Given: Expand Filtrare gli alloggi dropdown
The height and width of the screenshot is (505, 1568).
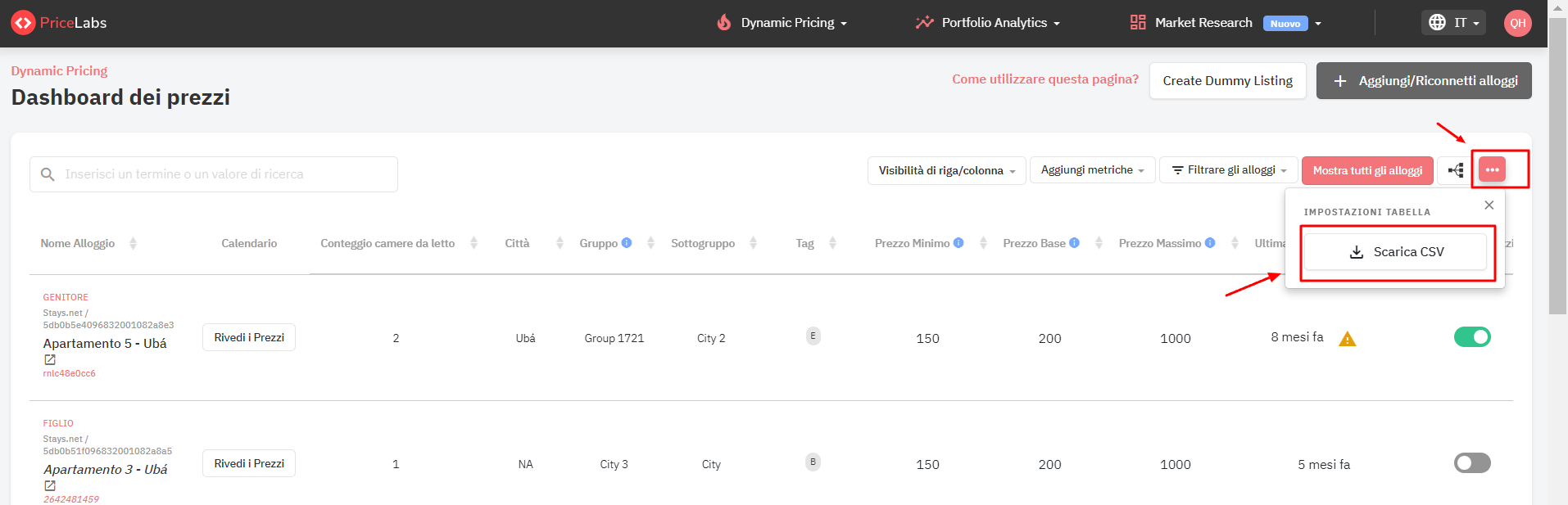Looking at the screenshot, I should tap(1228, 170).
